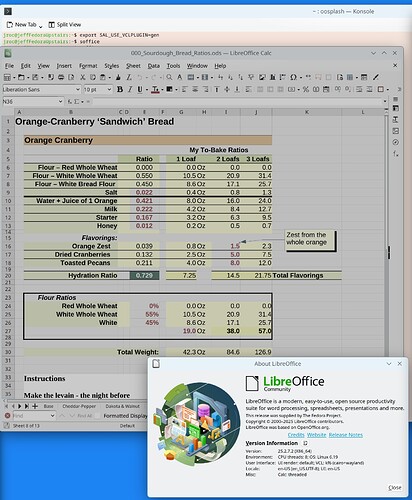The width and height of the screenshot is (412, 500).
Task: Open the Sheet menu
Action: pos(133,66)
